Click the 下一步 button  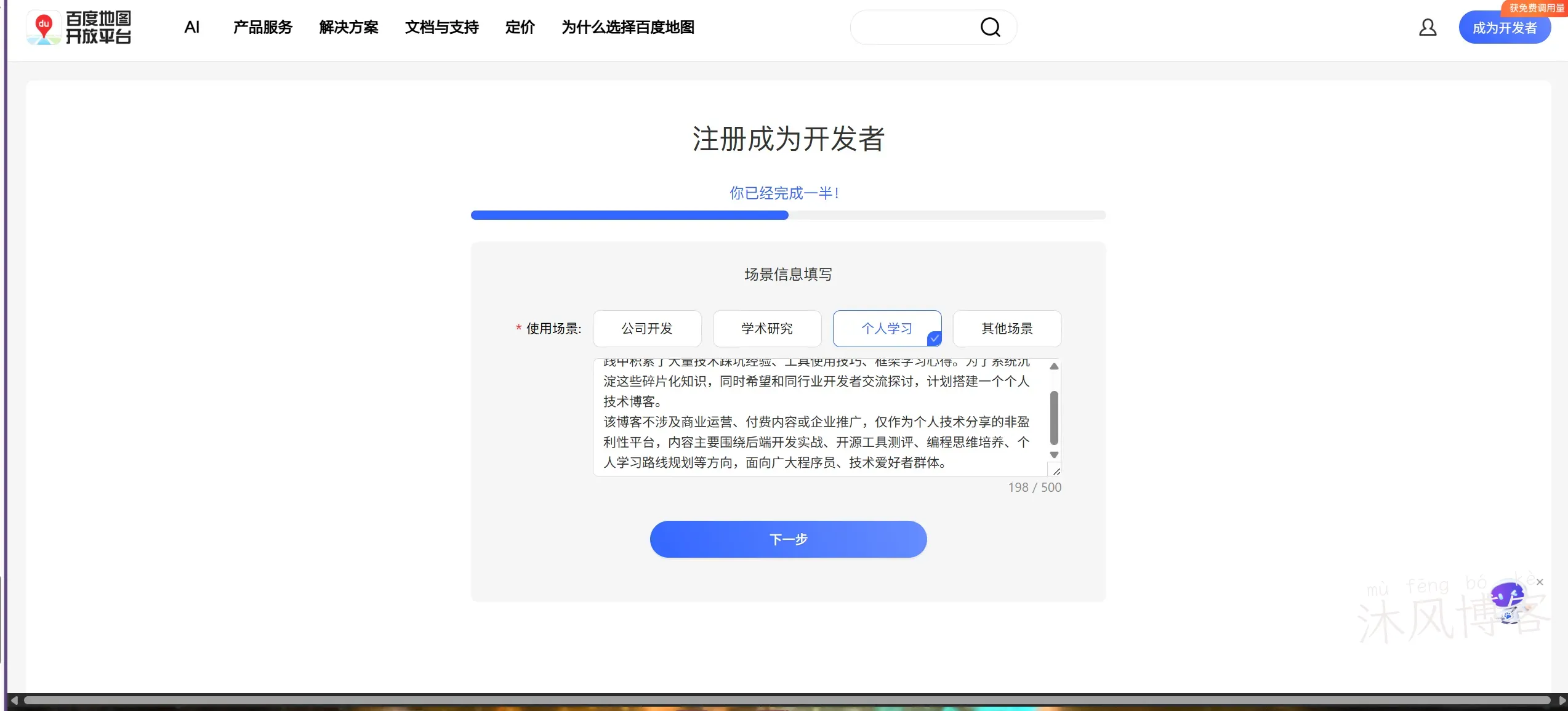tap(788, 539)
